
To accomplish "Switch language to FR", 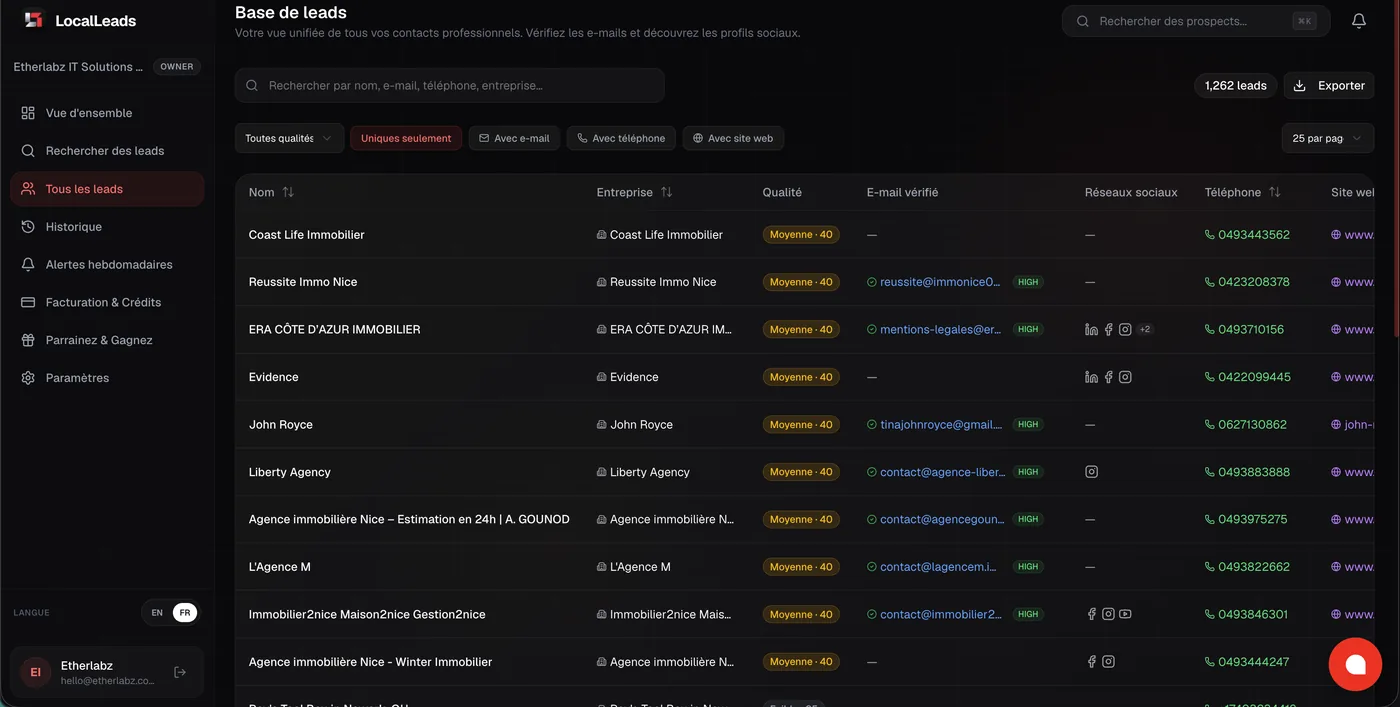I will pos(185,613).
